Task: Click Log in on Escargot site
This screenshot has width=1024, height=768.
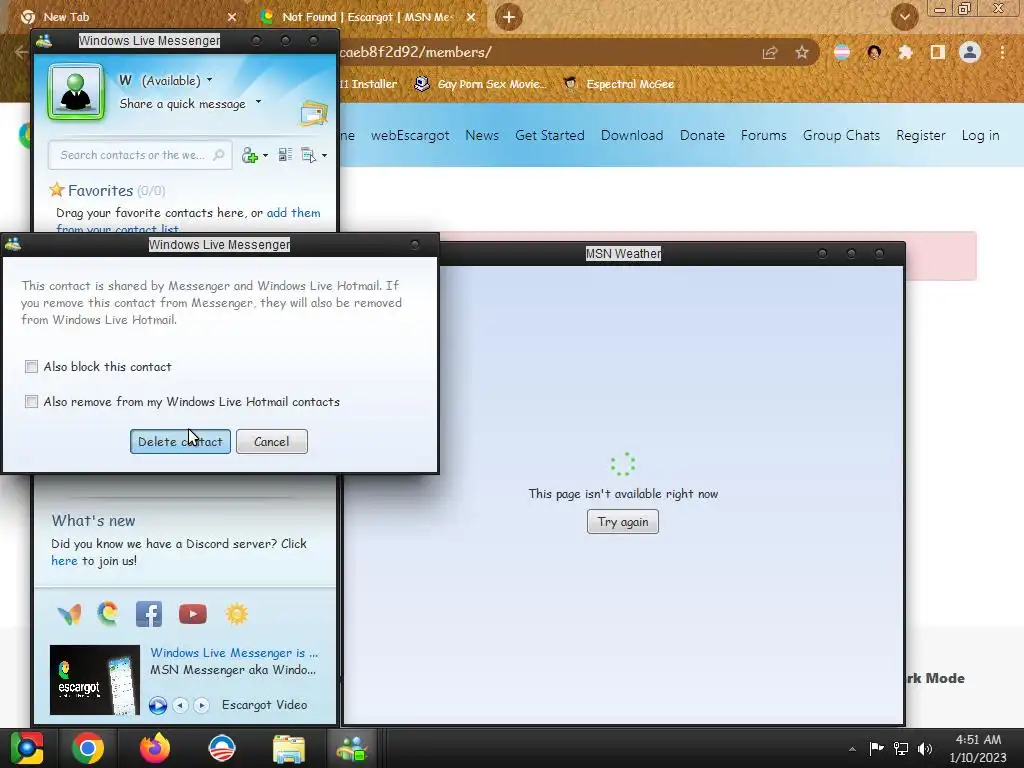Action: pyautogui.click(x=980, y=135)
